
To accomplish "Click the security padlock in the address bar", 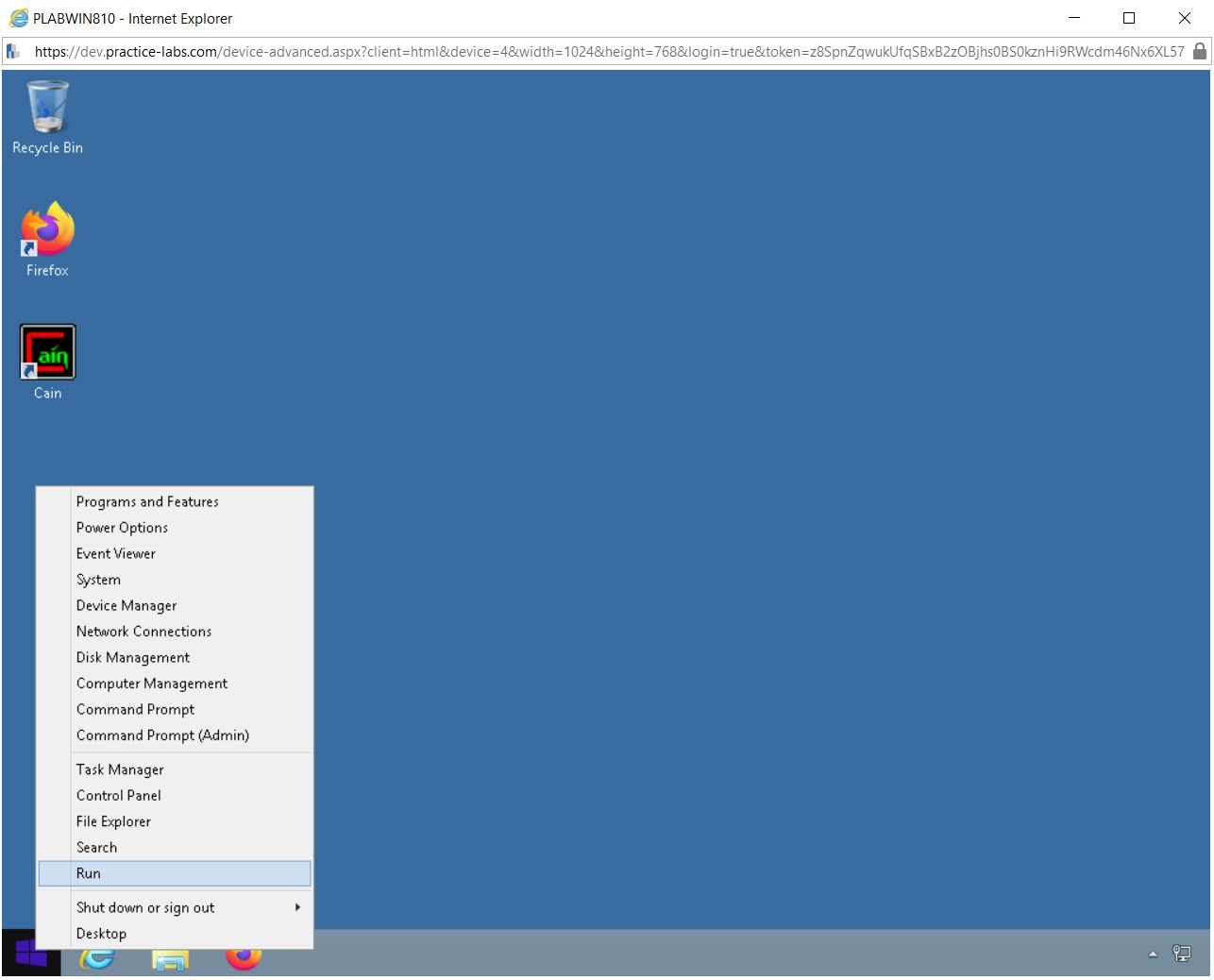I will pos(1200,52).
